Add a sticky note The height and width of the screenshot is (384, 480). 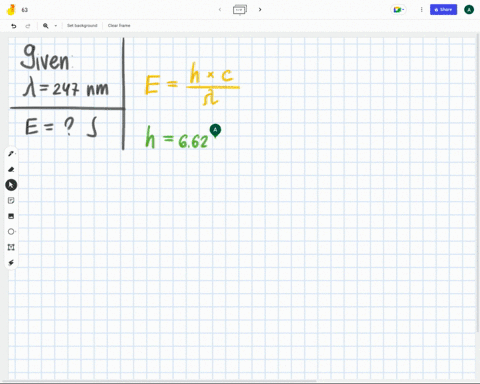(x=11, y=200)
